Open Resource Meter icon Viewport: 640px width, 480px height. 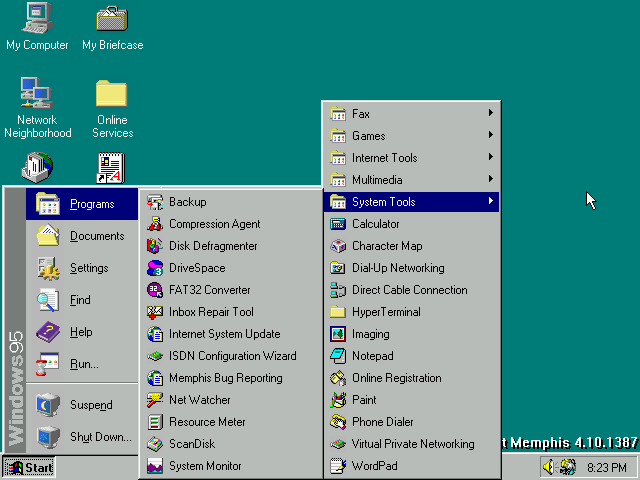tap(155, 422)
